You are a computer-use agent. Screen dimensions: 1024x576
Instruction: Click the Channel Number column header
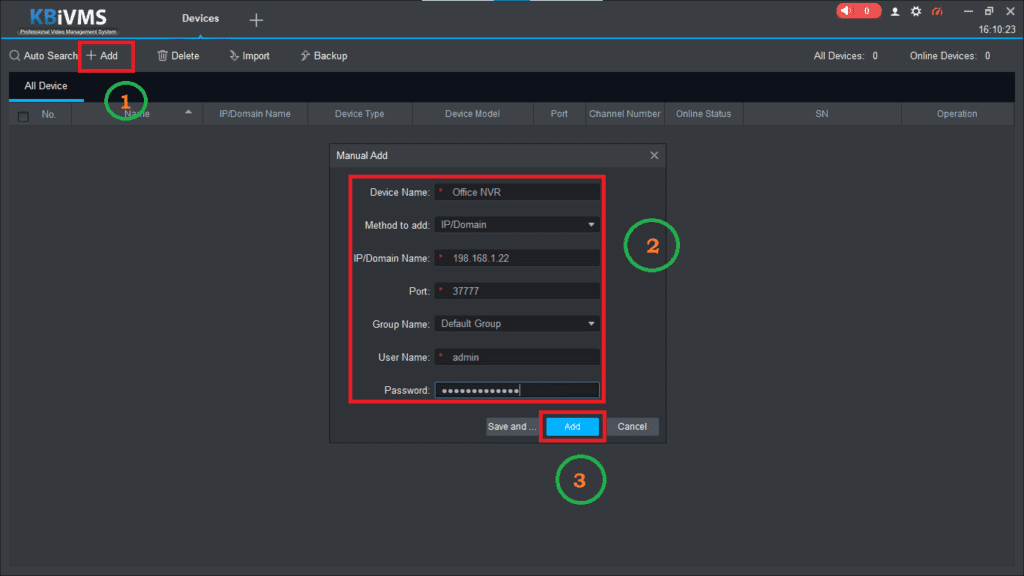point(624,114)
